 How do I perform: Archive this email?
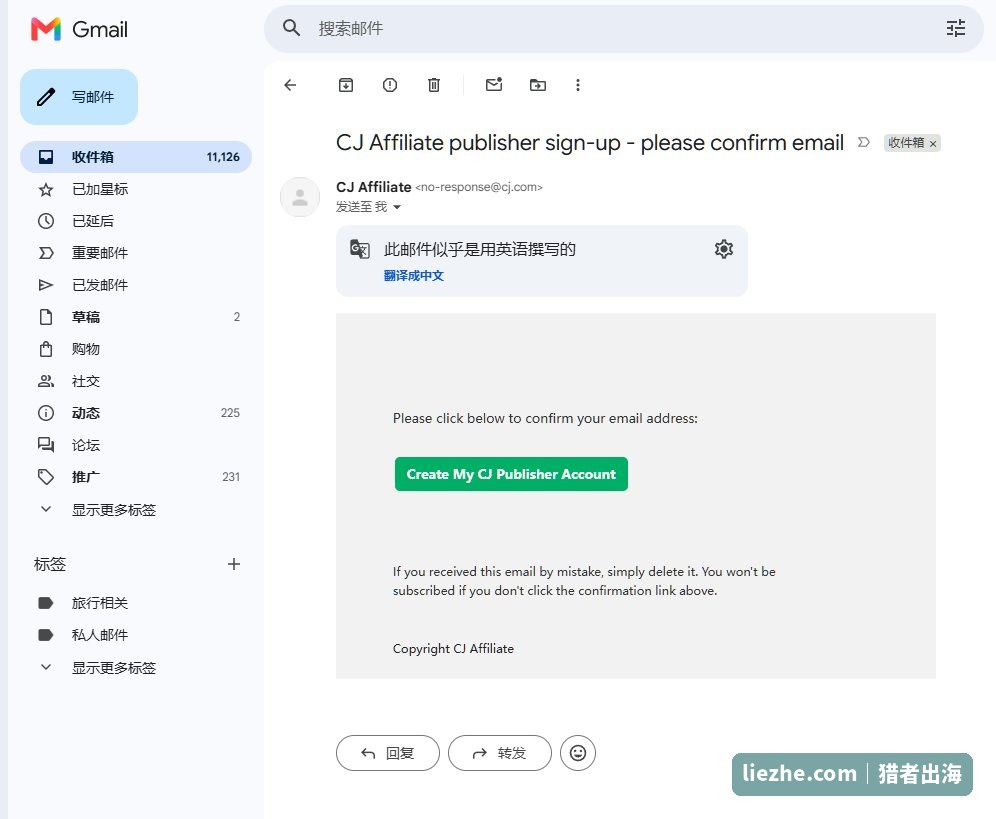(346, 85)
